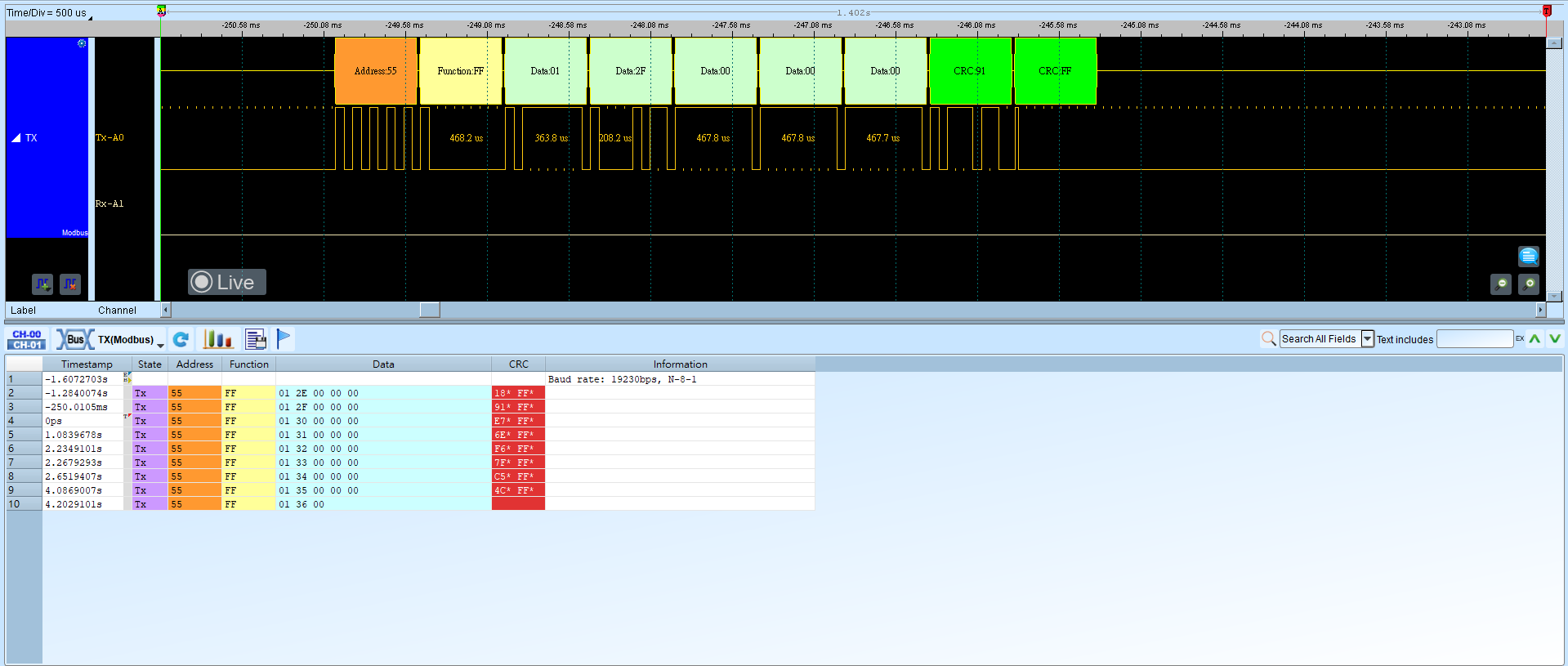Click row number 10 header
The image size is (1568, 666).
tap(24, 504)
